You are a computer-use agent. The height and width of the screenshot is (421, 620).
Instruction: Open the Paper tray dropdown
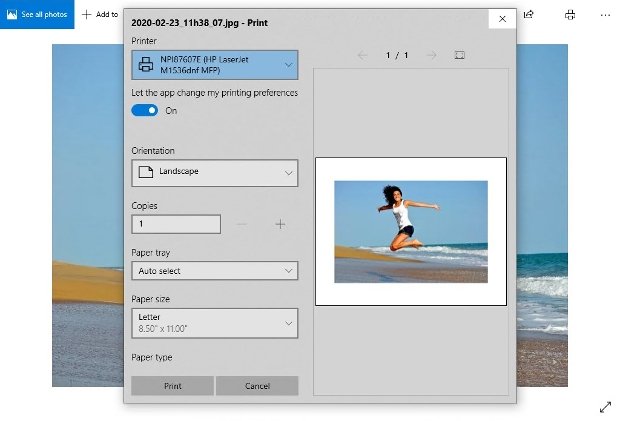tap(215, 271)
